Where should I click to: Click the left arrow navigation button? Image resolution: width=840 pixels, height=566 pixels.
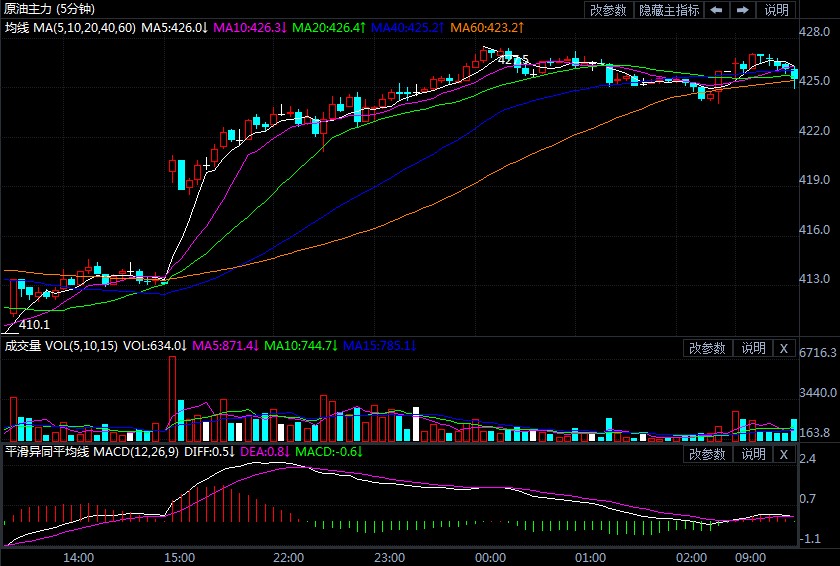click(x=716, y=10)
